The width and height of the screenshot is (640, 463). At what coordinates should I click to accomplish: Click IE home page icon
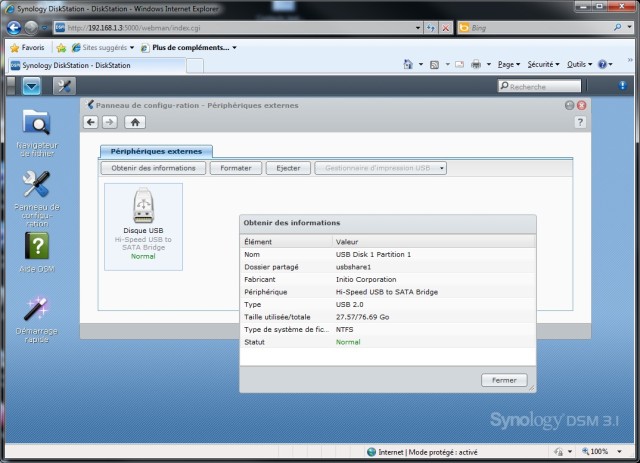coord(408,64)
